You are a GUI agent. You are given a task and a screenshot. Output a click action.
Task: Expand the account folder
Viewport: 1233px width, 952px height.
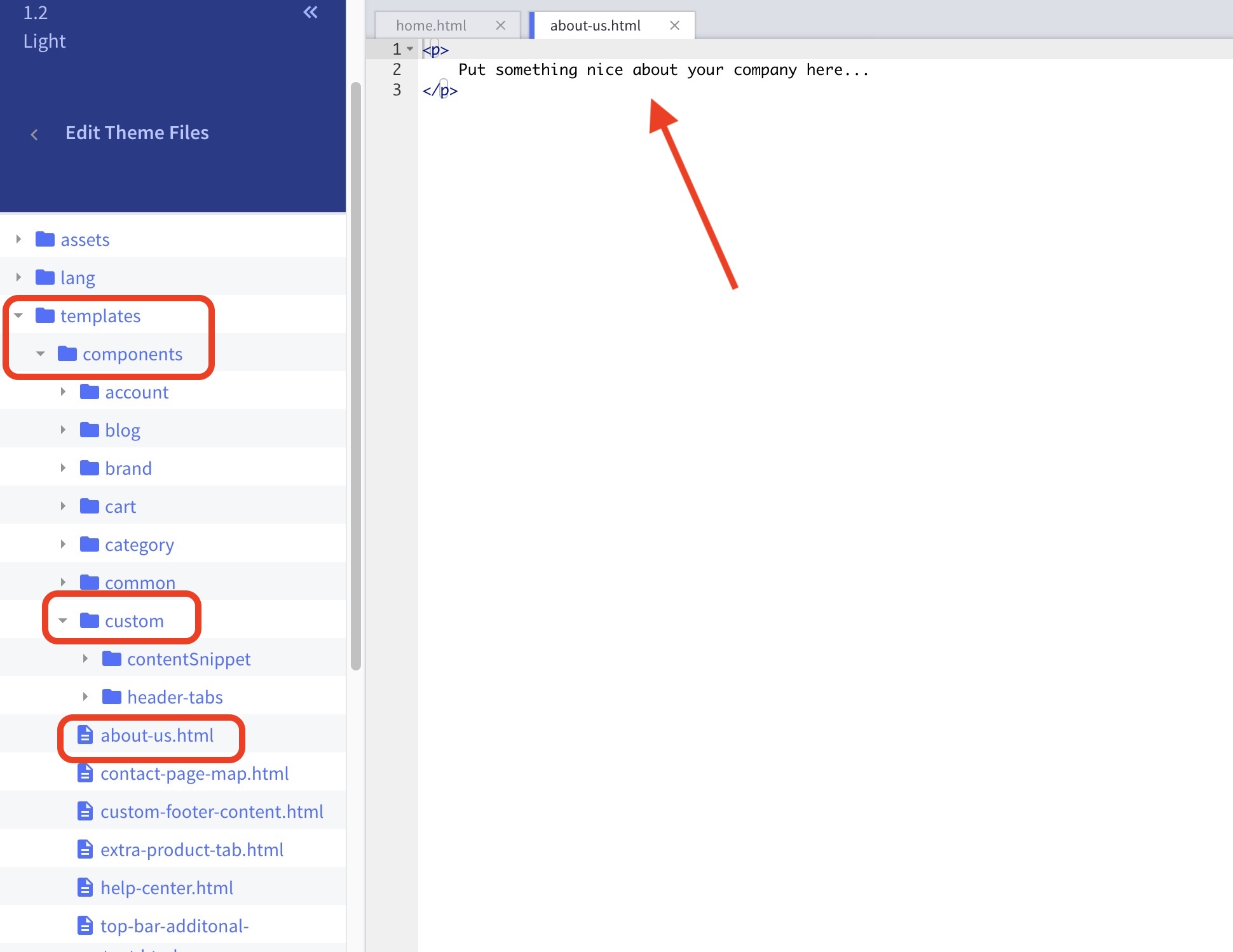pyautogui.click(x=63, y=391)
